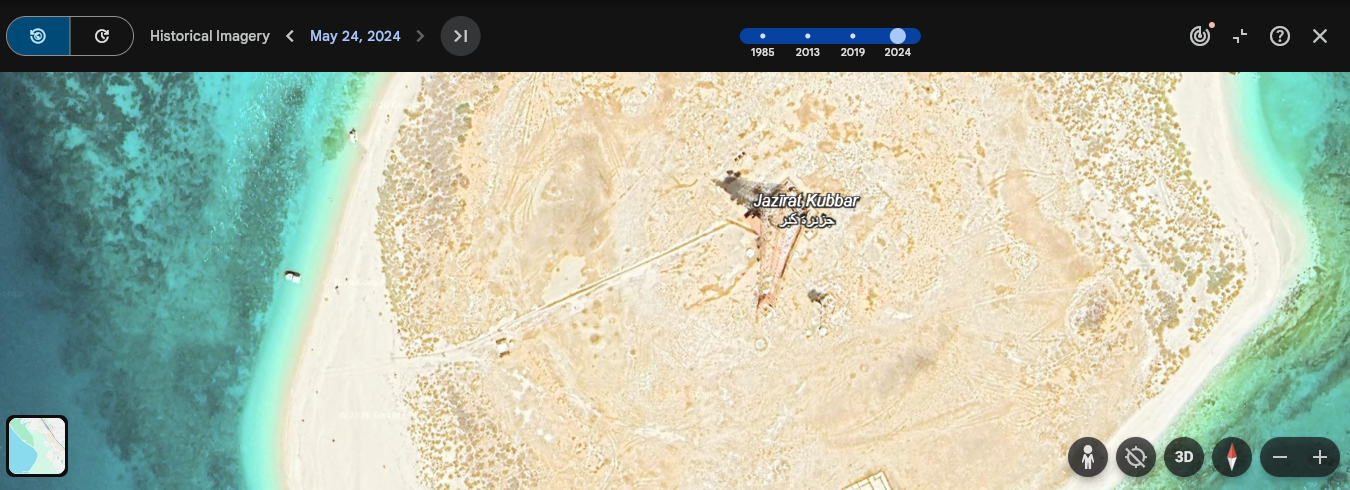Reset the compass to north

point(1232,457)
